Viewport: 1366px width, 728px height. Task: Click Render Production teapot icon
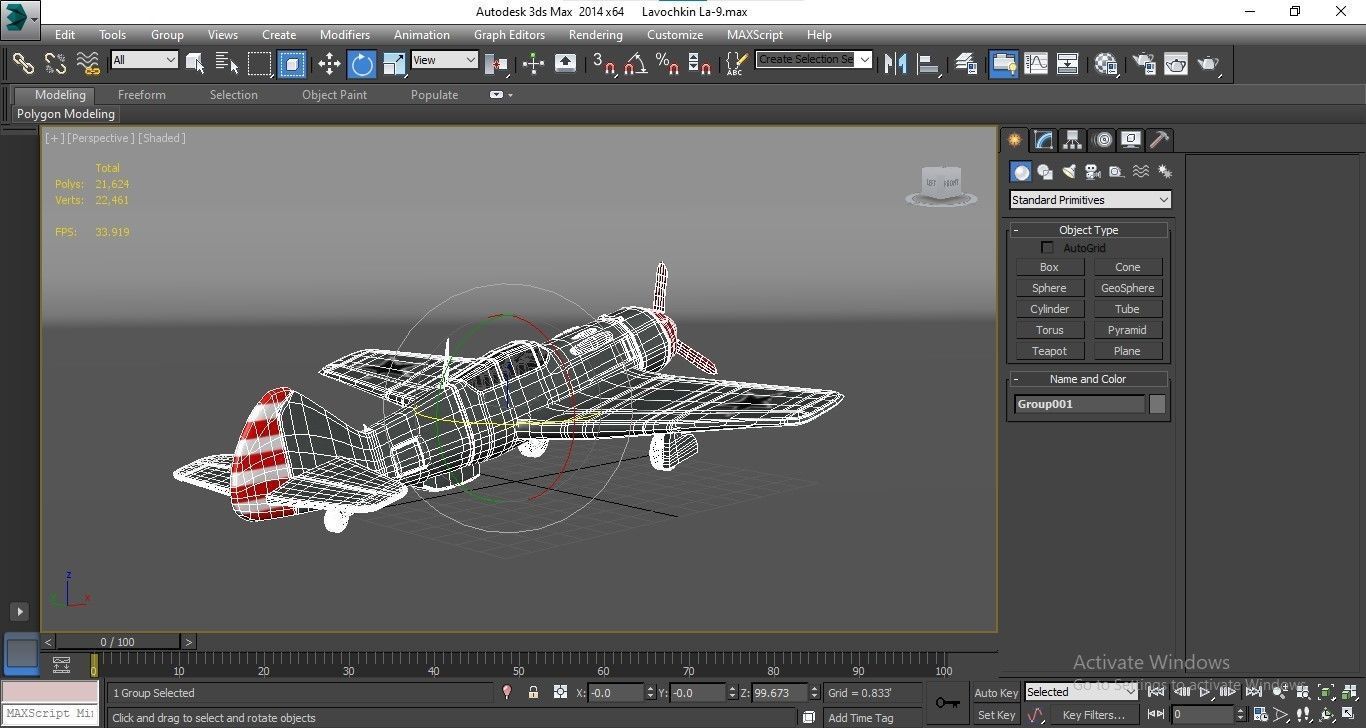1209,64
